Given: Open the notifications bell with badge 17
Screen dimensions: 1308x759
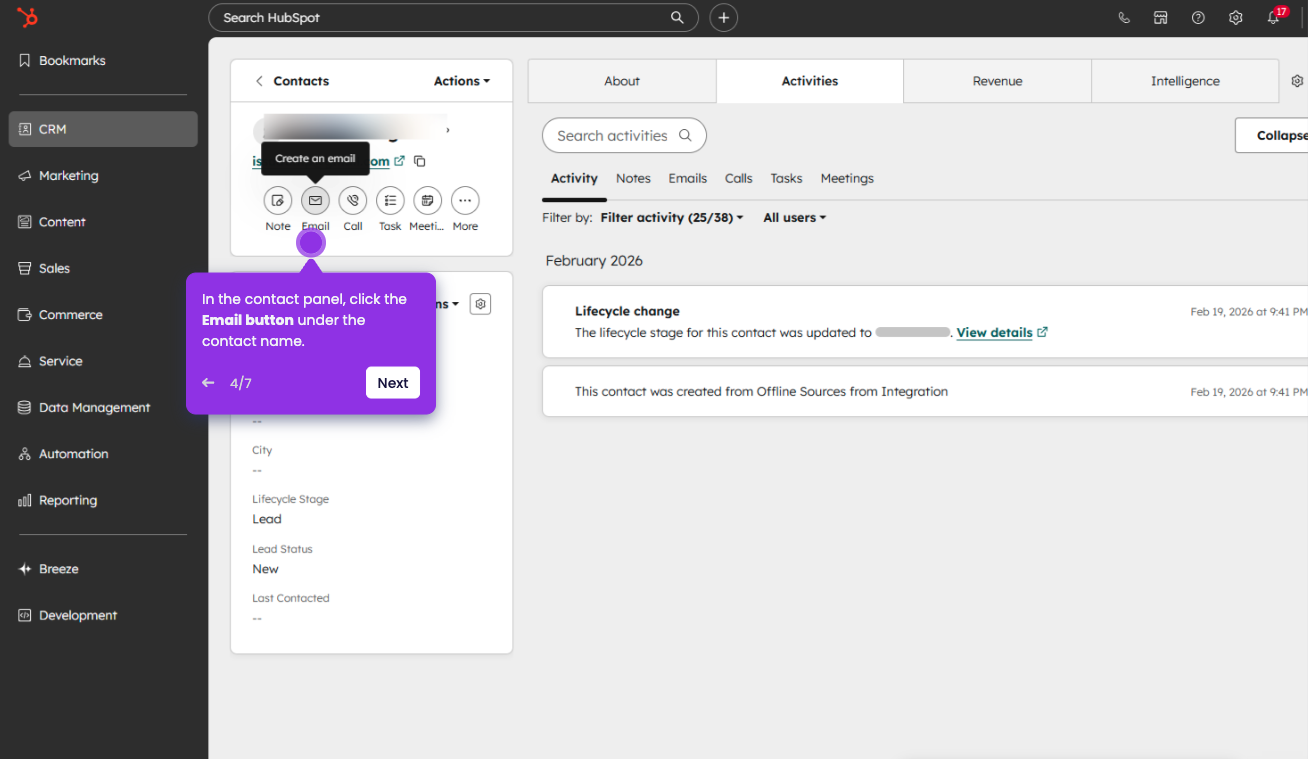Looking at the screenshot, I should (1274, 17).
